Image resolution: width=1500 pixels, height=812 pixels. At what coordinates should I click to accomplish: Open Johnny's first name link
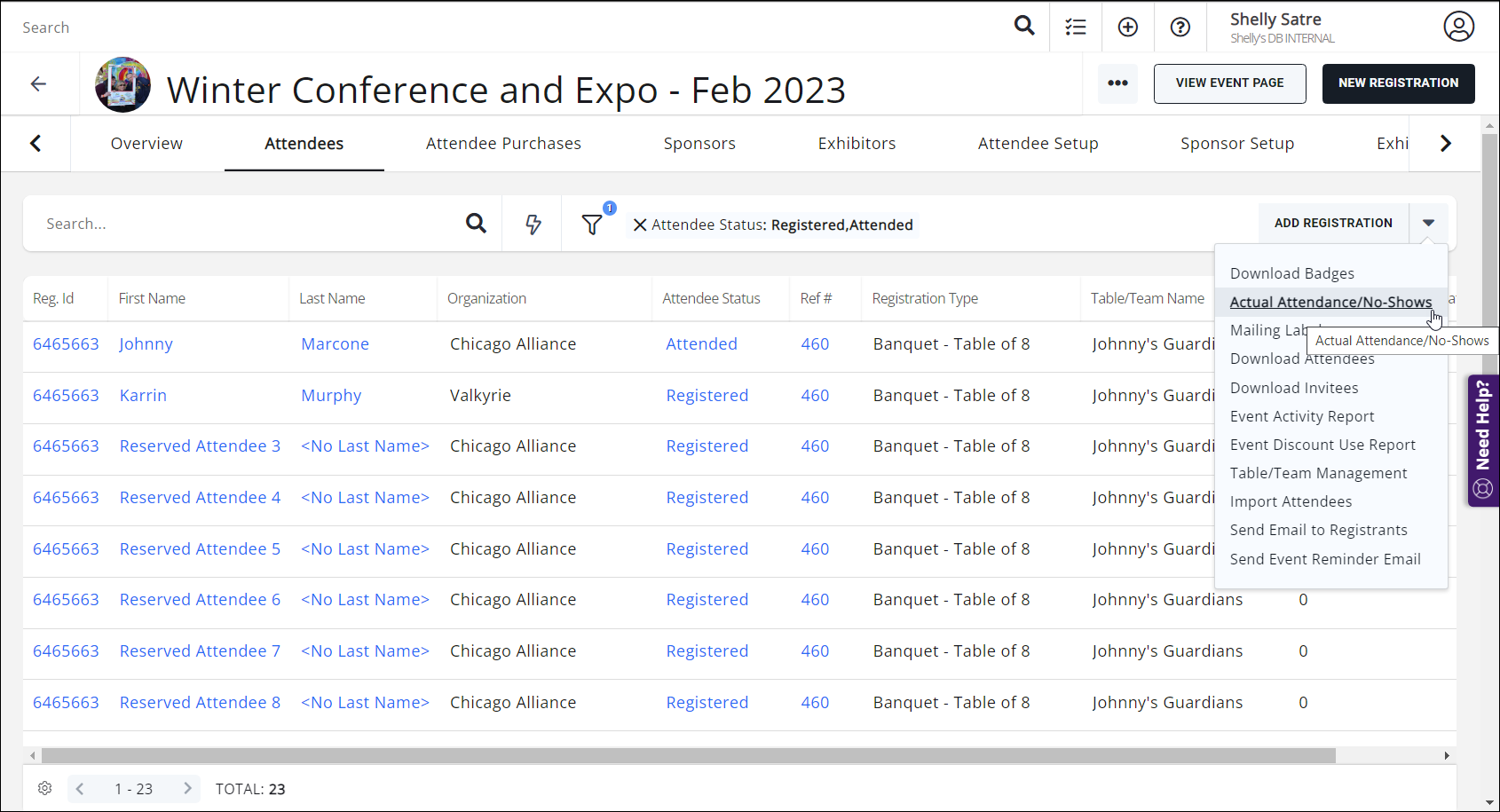146,344
